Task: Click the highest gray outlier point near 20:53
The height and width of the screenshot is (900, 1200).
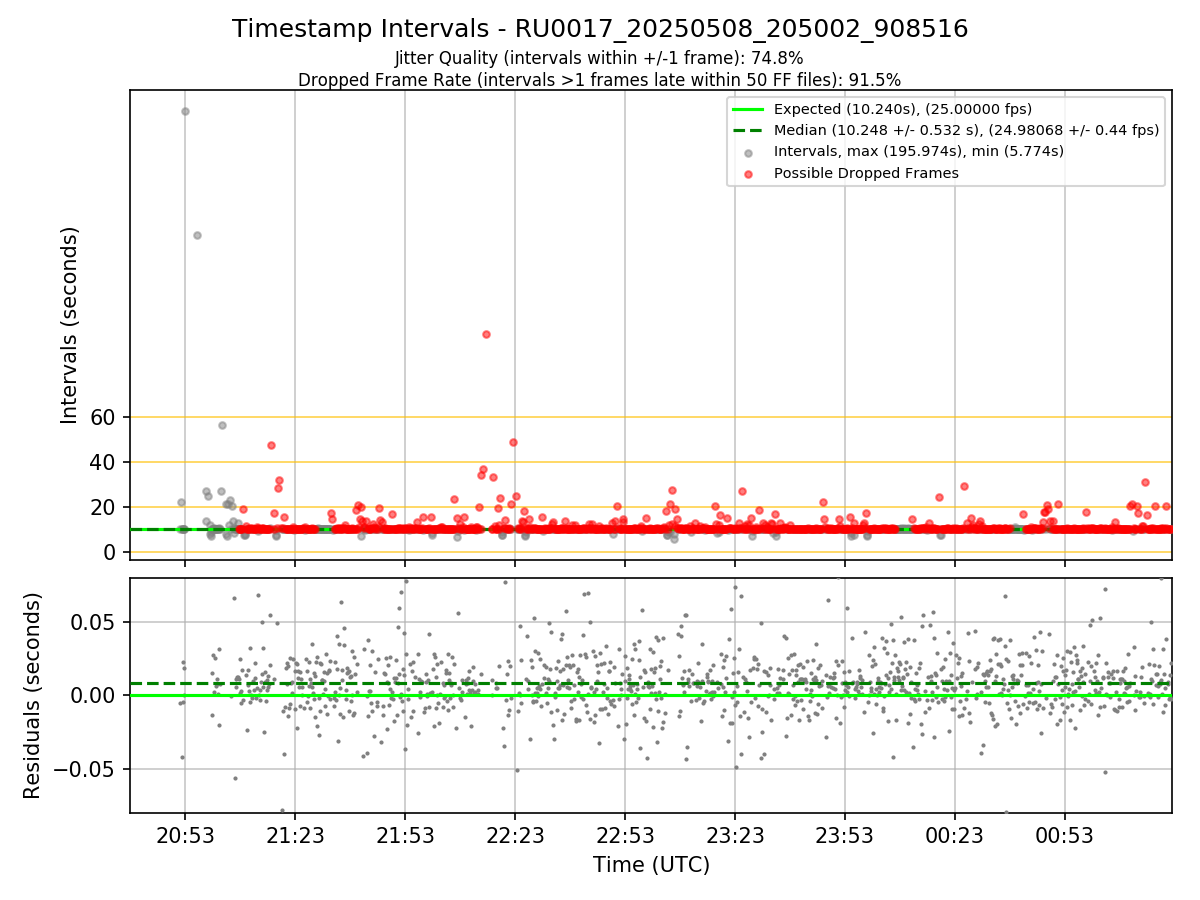Action: point(185,111)
